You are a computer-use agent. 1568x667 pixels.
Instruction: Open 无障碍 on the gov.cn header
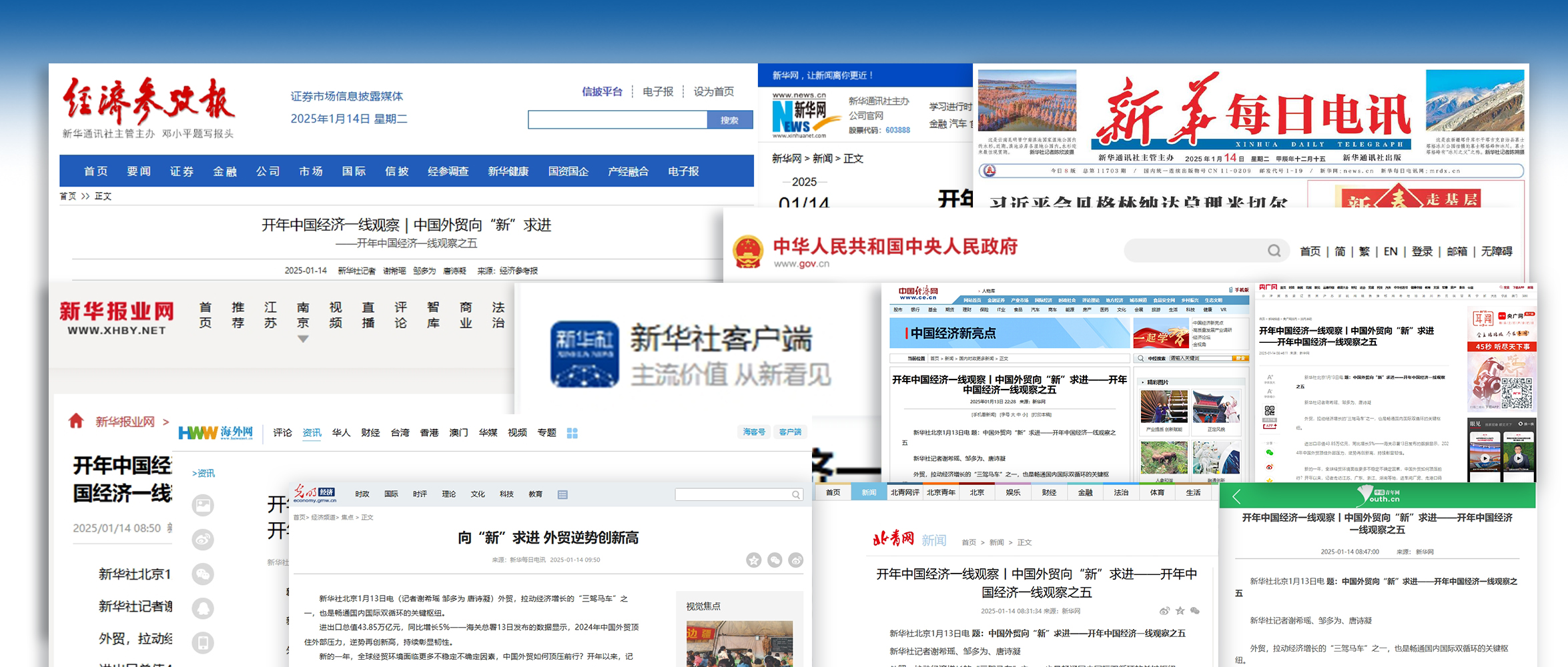click(x=1497, y=251)
